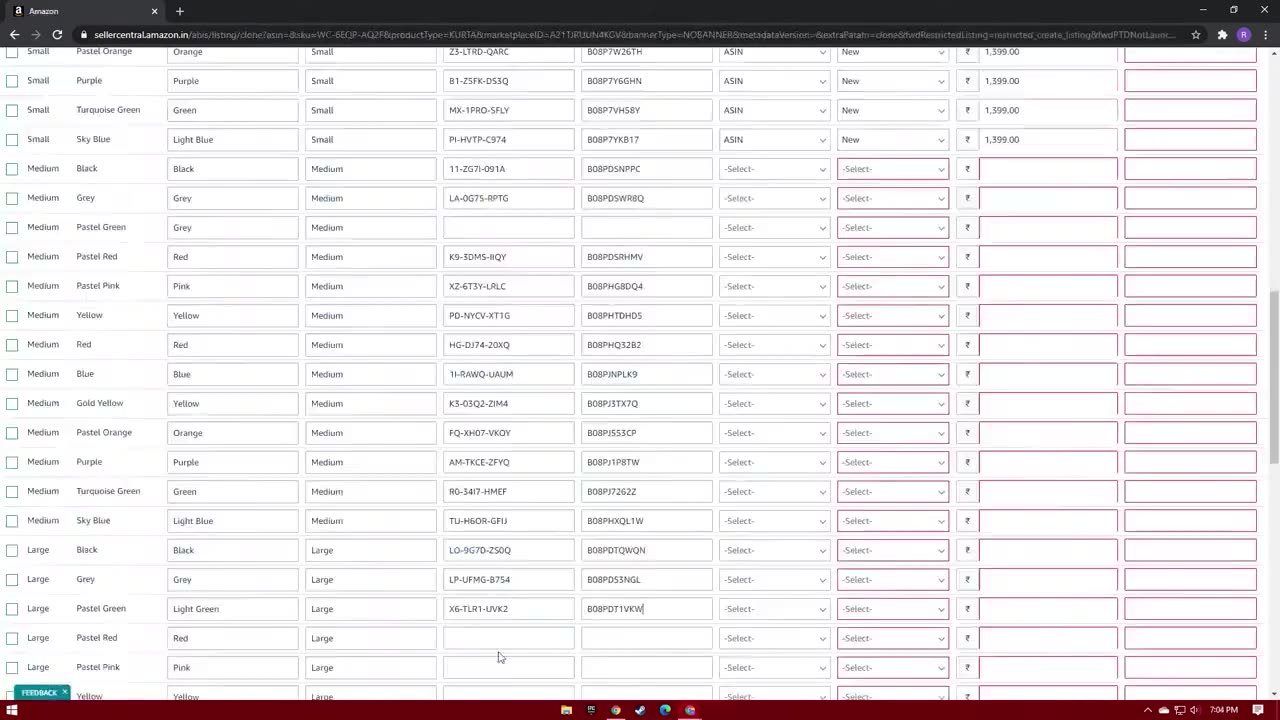
Task: Open condition dropdown for Large Grey row
Action: click(x=893, y=579)
